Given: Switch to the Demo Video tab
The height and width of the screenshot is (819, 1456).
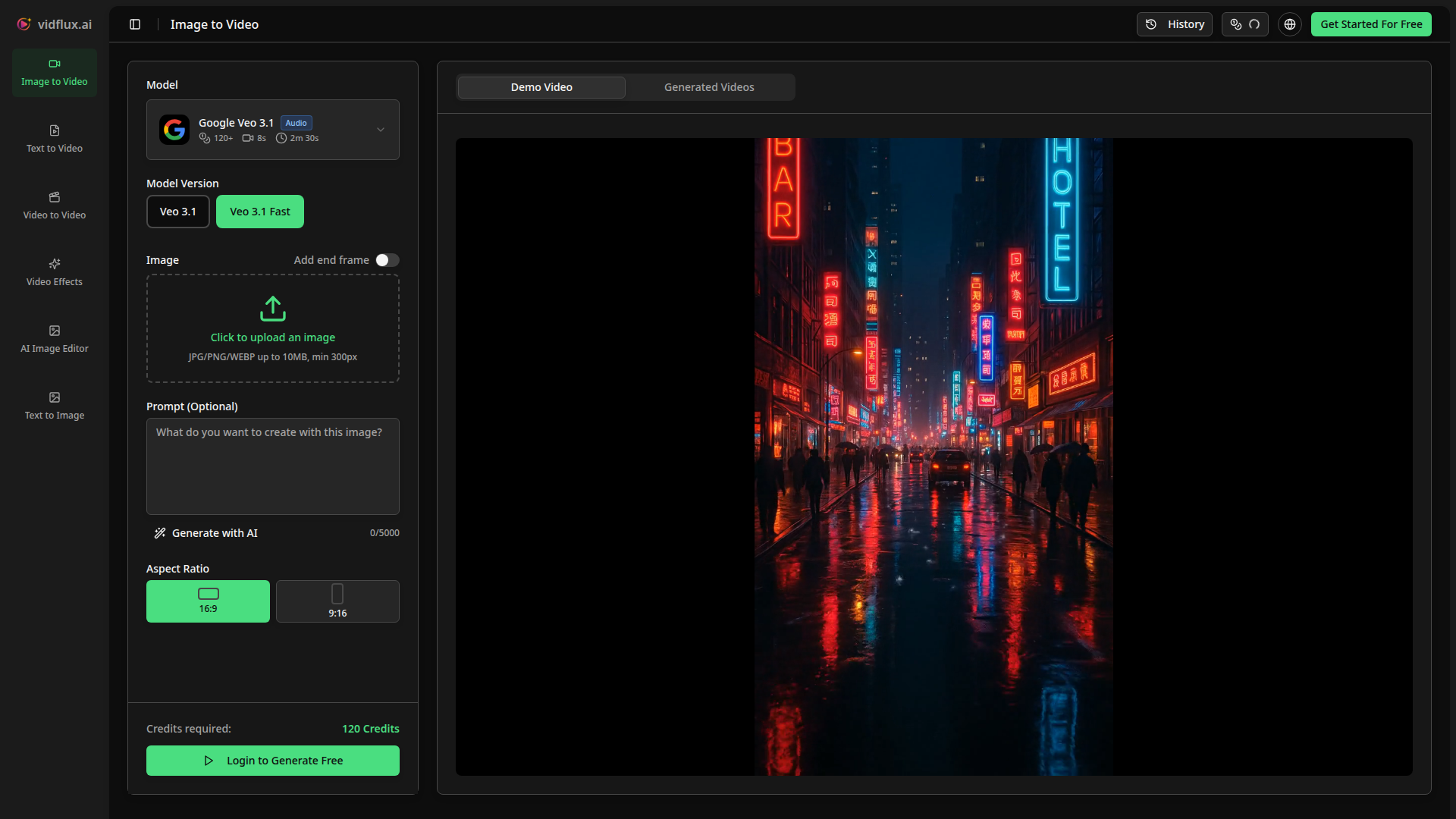Looking at the screenshot, I should pos(541,87).
